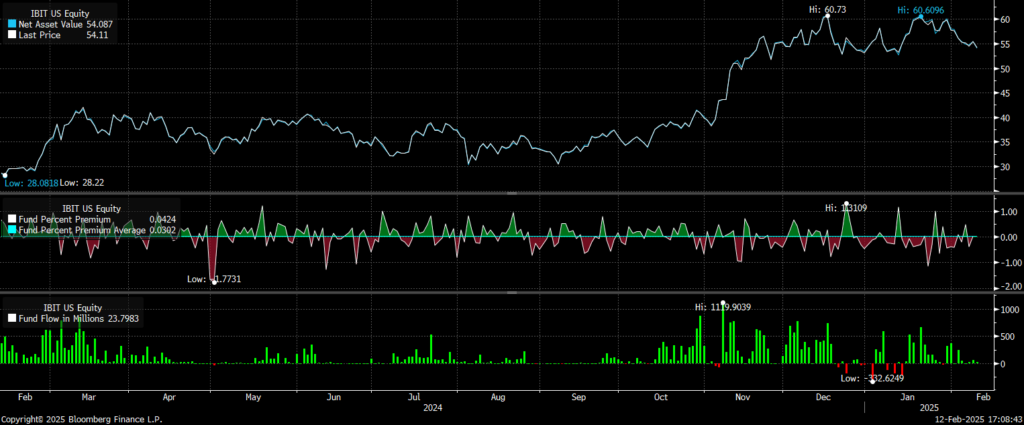This screenshot has height=425, width=1024.
Task: Click the Net Asset Value figure 54.087
Action: [99, 24]
